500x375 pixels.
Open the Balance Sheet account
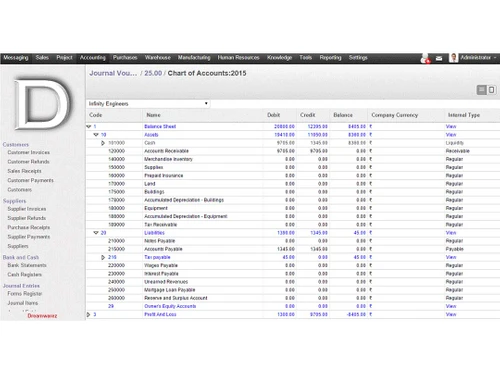point(160,127)
